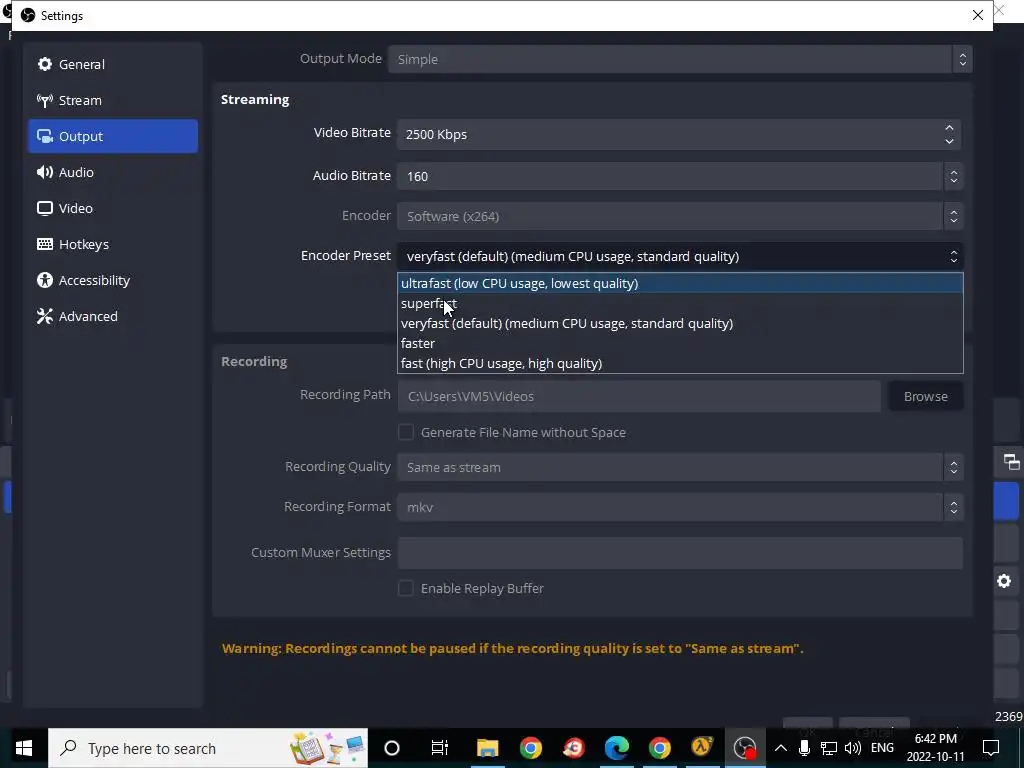Open first Chrome icon on taskbar
The height and width of the screenshot is (768, 1024).
point(530,748)
